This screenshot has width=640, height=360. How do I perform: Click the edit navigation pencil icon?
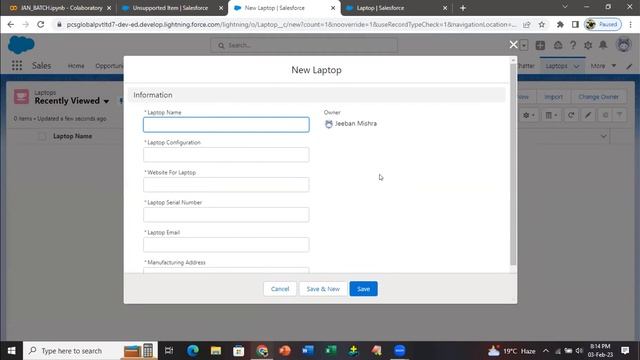coord(629,66)
